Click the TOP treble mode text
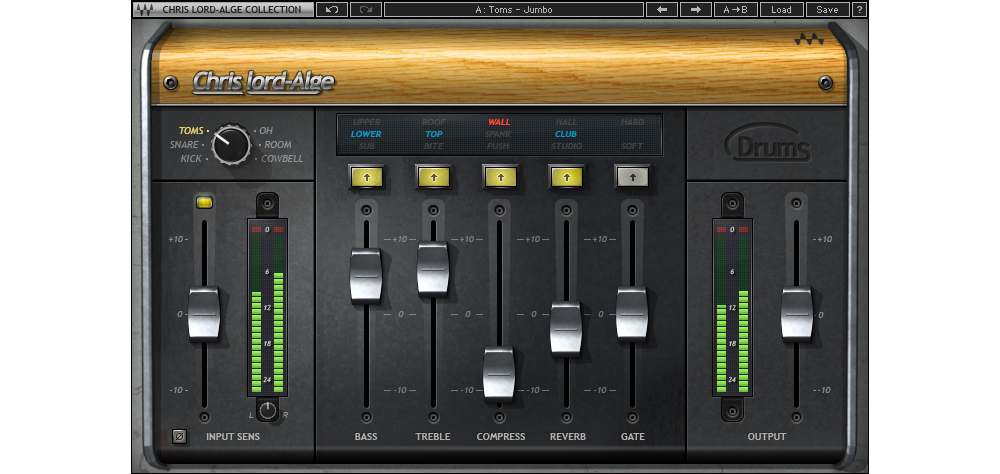Viewport: 1000px width, 474px height. point(434,134)
